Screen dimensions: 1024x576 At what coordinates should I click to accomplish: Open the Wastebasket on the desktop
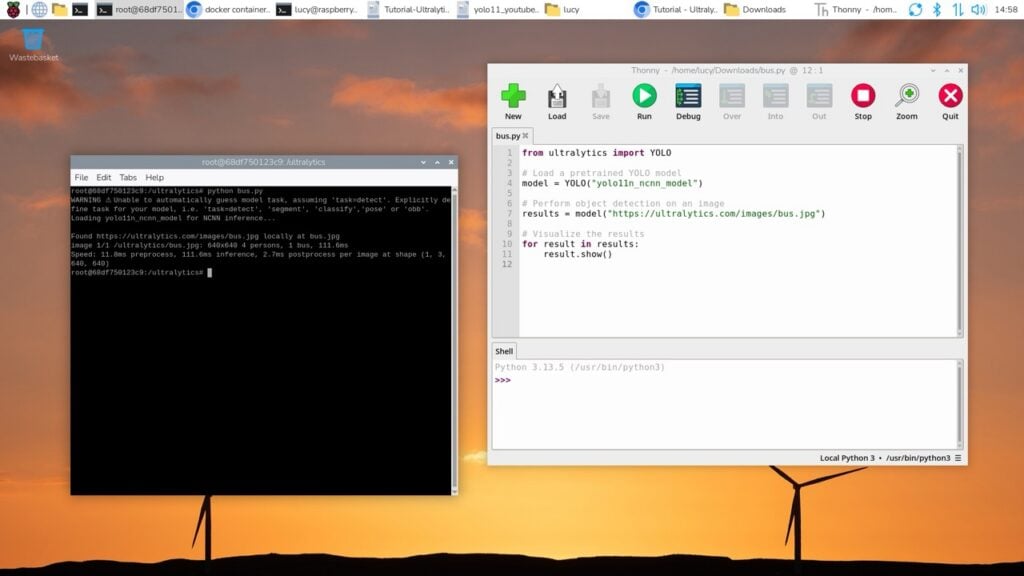tap(33, 42)
